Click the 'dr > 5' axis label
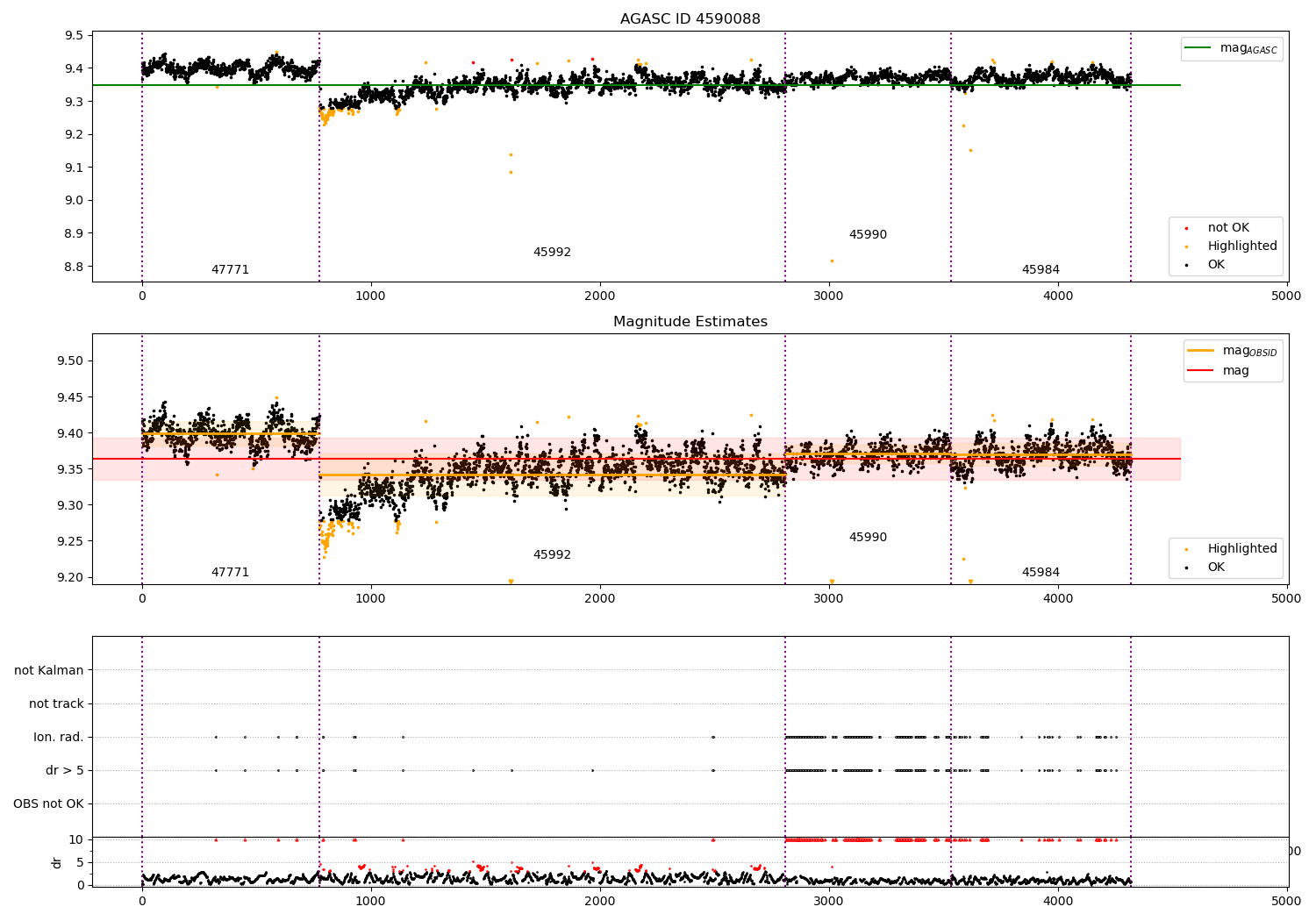Viewport: 1316px width, 921px height. click(65, 770)
